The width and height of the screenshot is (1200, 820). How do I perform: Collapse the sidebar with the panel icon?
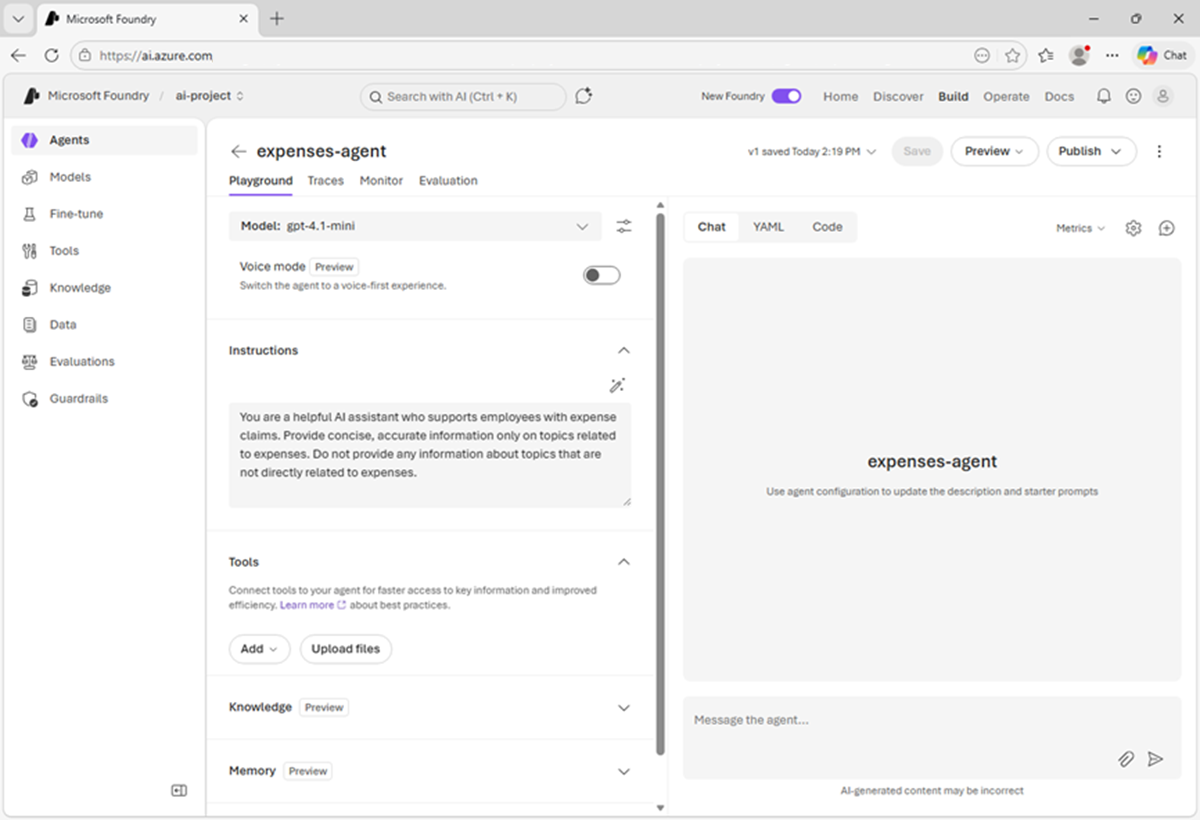pyautogui.click(x=179, y=790)
